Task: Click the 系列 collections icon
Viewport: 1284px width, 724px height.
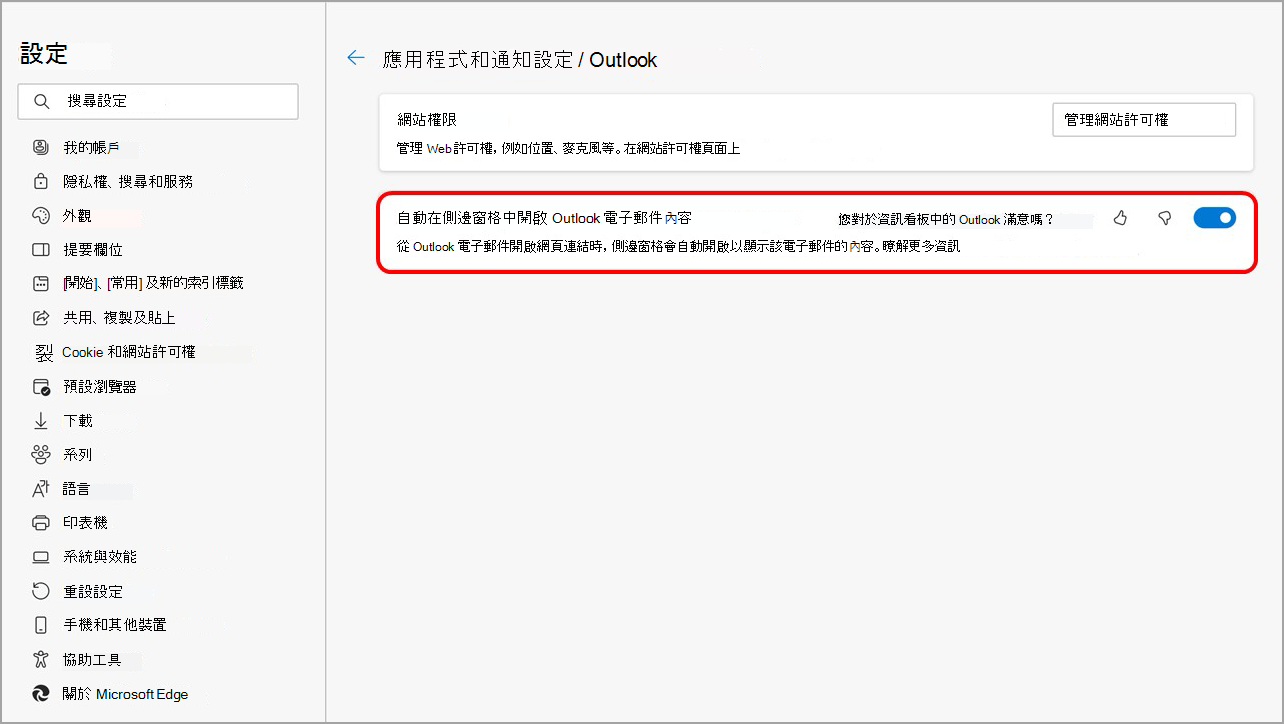Action: [x=41, y=454]
